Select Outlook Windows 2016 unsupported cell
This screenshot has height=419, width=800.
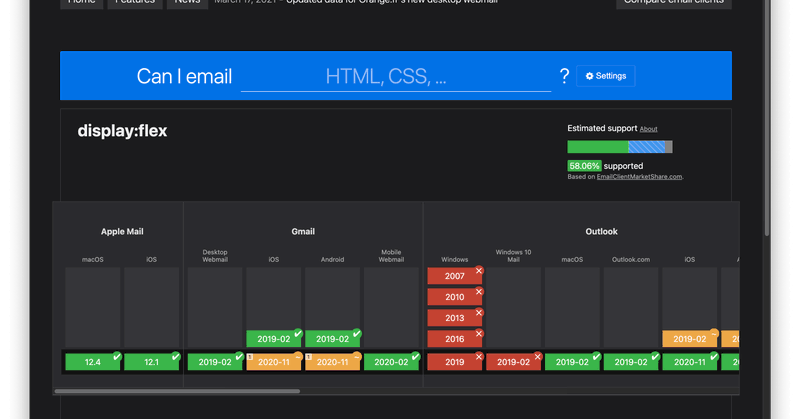click(455, 339)
